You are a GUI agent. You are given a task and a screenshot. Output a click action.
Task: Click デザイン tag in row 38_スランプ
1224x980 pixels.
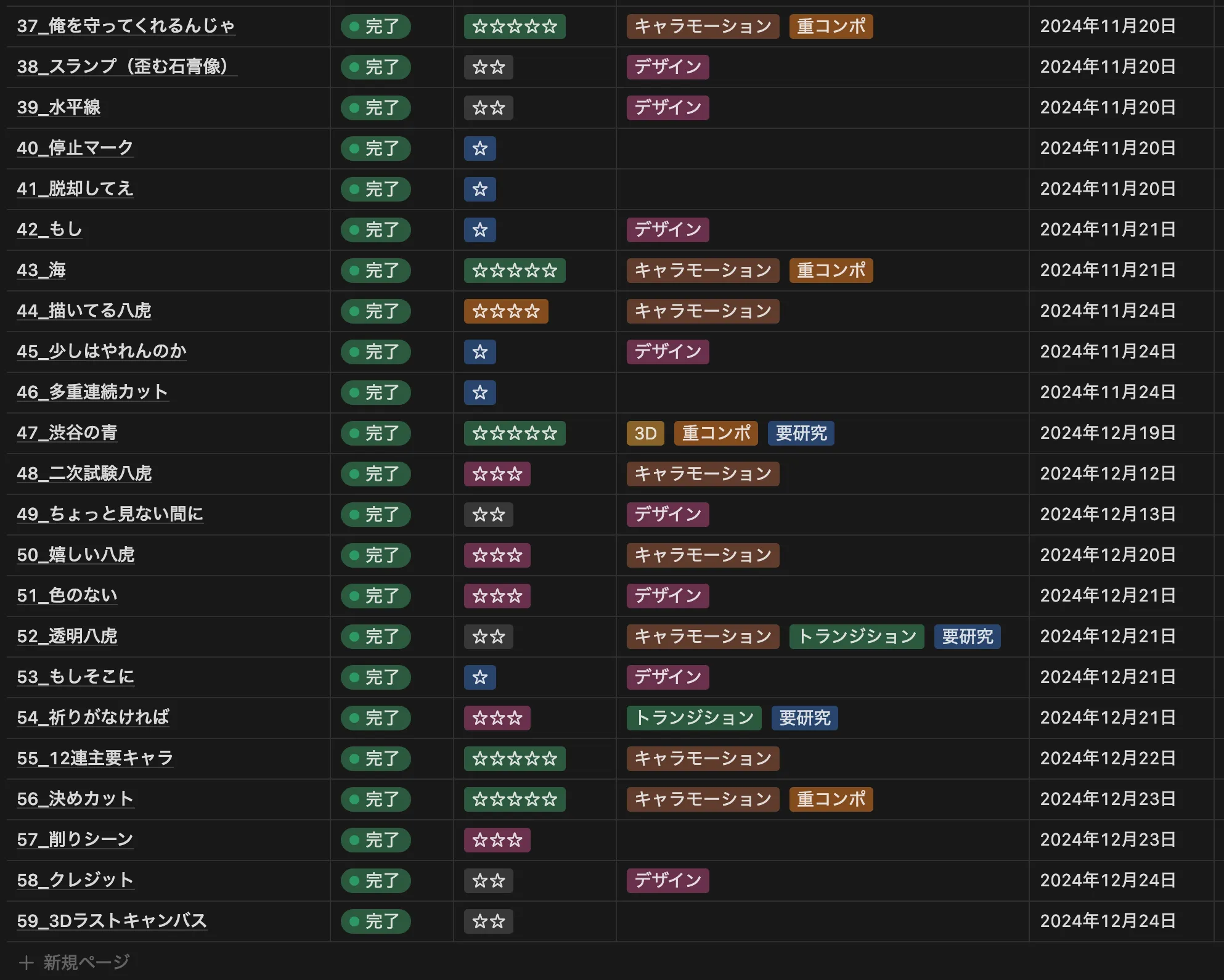coord(667,67)
